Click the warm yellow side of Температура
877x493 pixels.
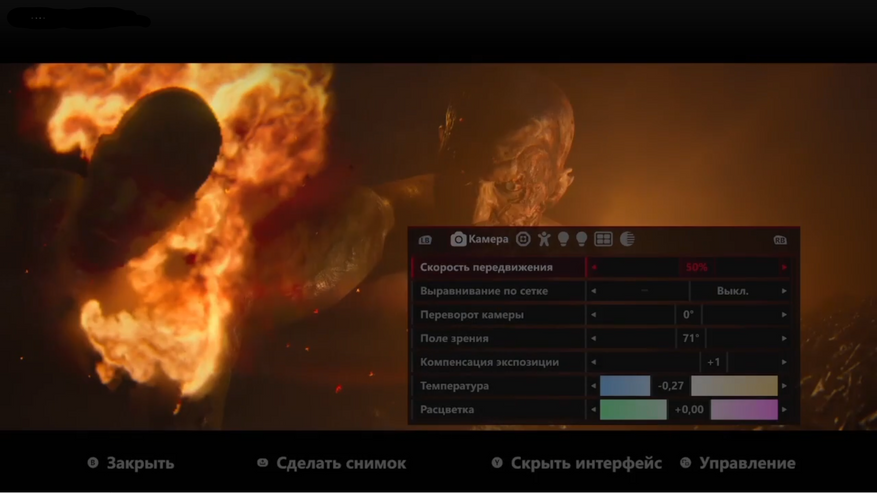734,386
